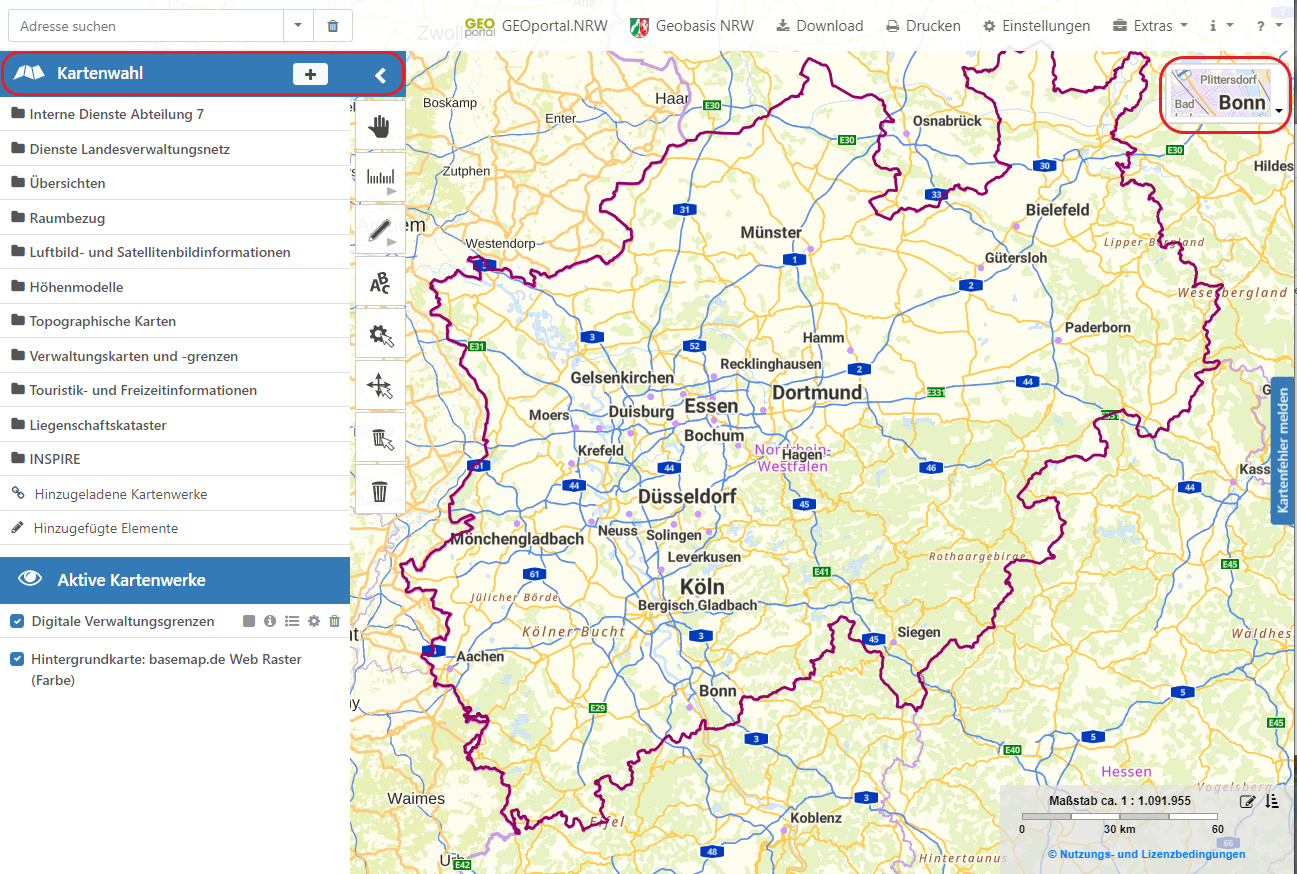Image resolution: width=1297 pixels, height=874 pixels.
Task: Uncheck the Digitale Verwaltungsgrenzen layer checkbox
Action: pos(17,621)
